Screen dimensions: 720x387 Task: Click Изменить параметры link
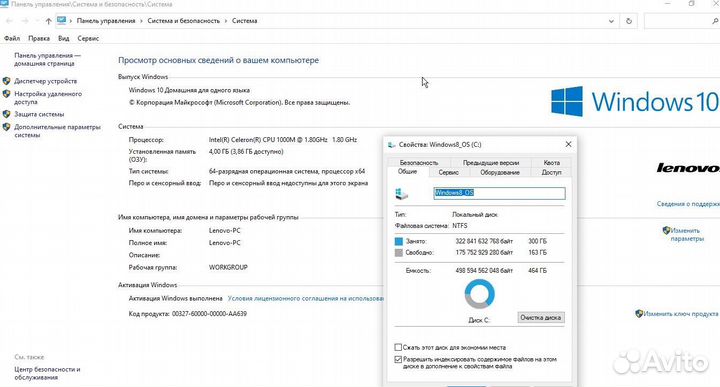tap(686, 234)
